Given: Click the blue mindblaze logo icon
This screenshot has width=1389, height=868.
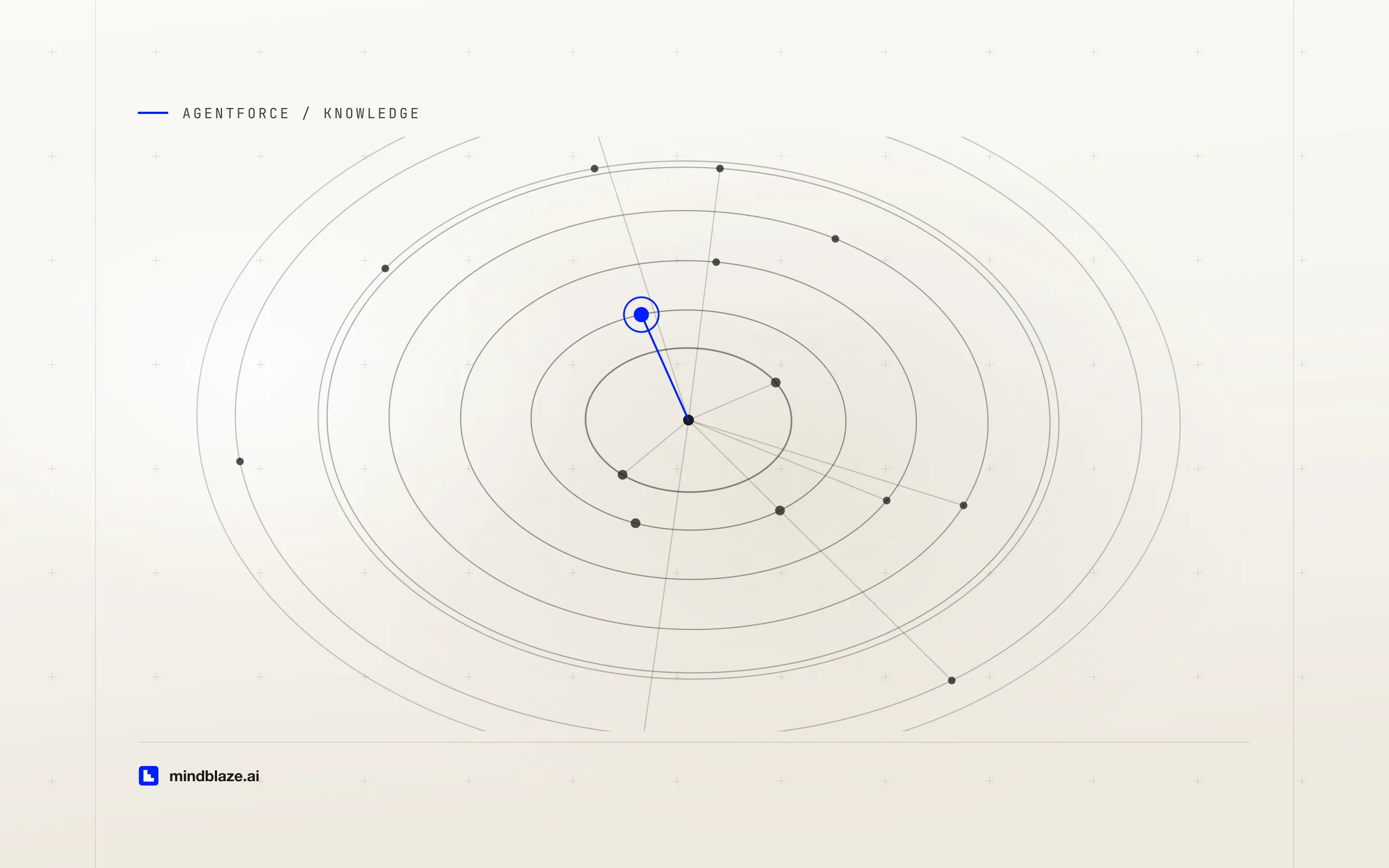Looking at the screenshot, I should point(149,776).
